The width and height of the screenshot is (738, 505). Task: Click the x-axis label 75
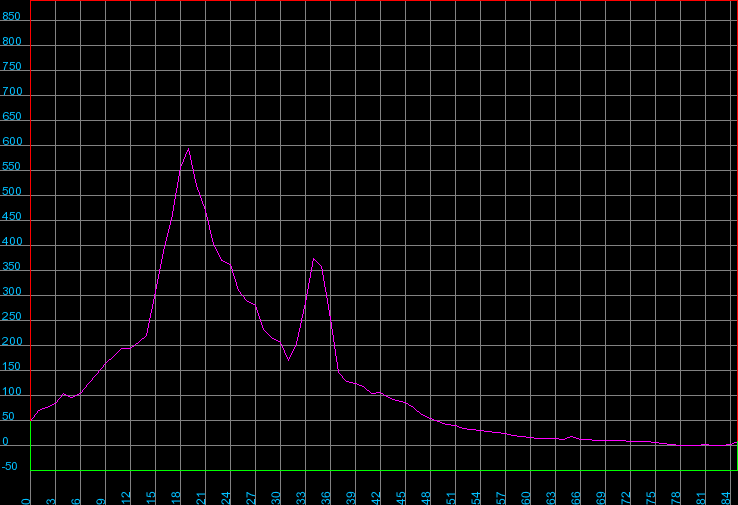click(650, 498)
